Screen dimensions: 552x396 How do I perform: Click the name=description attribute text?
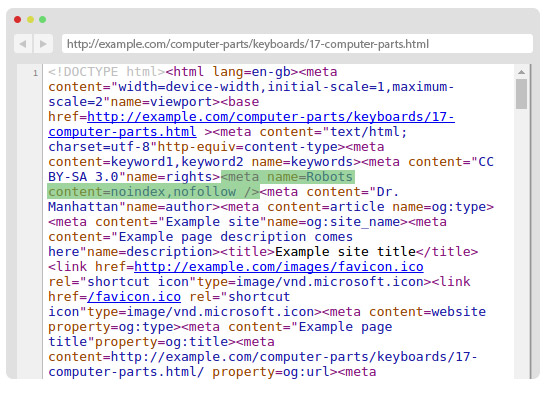[150, 252]
